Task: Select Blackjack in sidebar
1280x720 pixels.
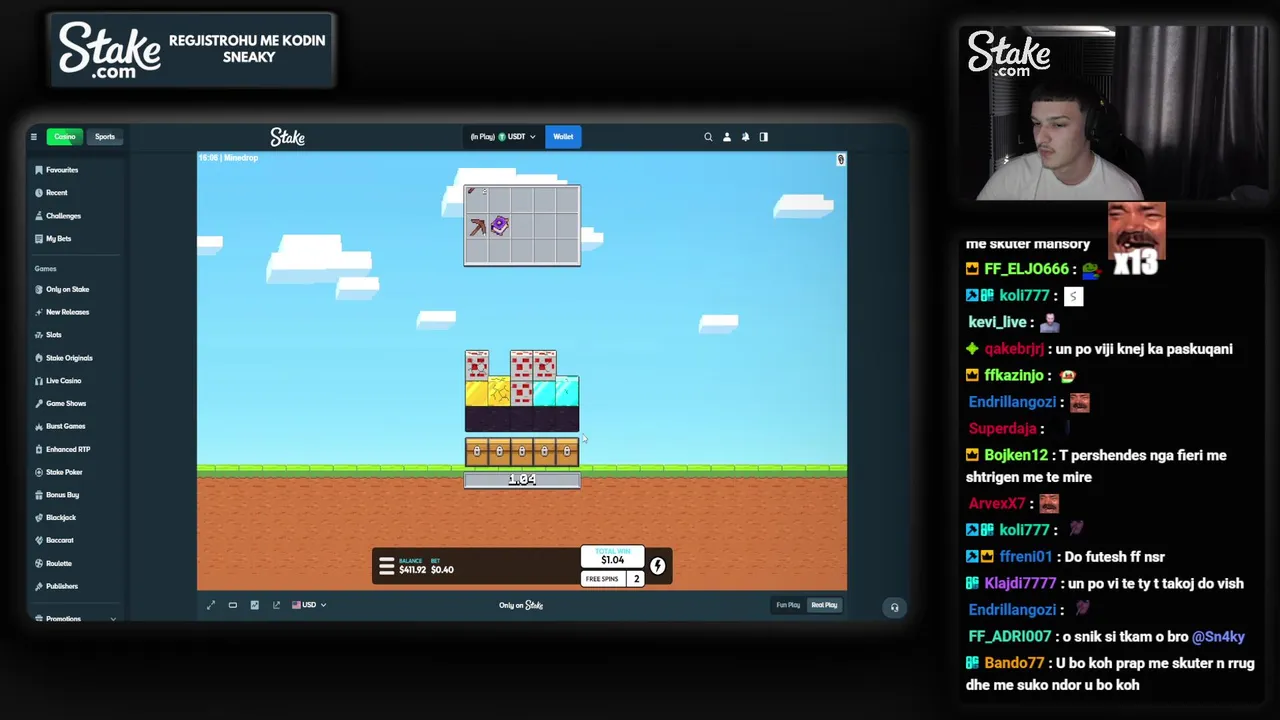Action: (x=61, y=518)
